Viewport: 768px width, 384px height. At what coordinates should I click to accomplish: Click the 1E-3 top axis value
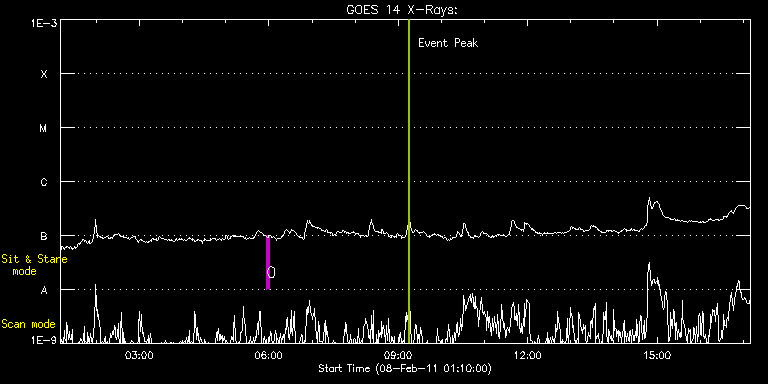pos(44,23)
